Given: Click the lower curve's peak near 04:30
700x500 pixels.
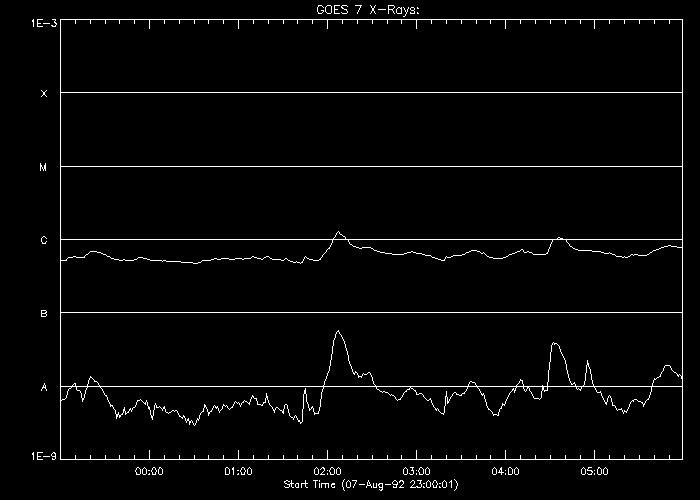Looking at the screenshot, I should click(x=555, y=343).
